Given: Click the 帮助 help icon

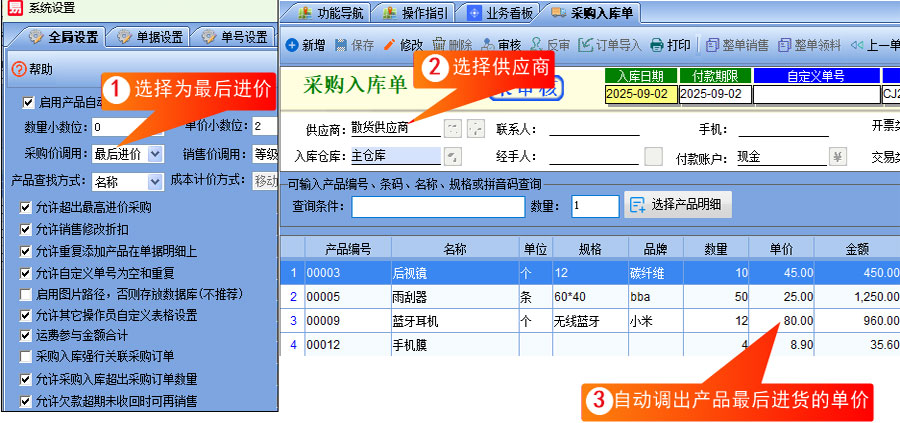Looking at the screenshot, I should pos(18,69).
